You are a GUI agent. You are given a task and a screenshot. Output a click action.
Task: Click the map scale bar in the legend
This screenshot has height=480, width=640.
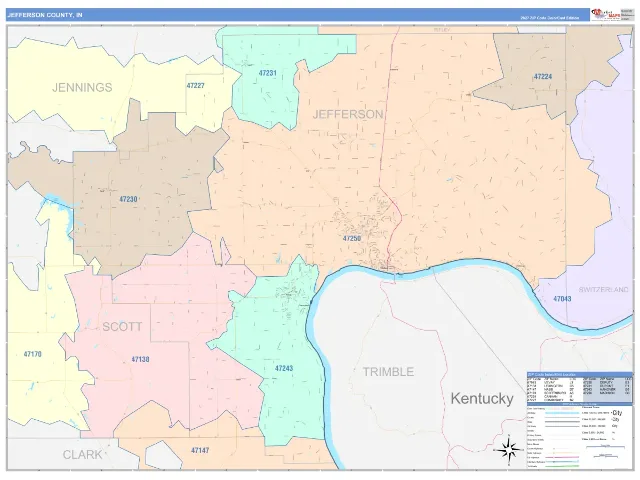(605, 447)
